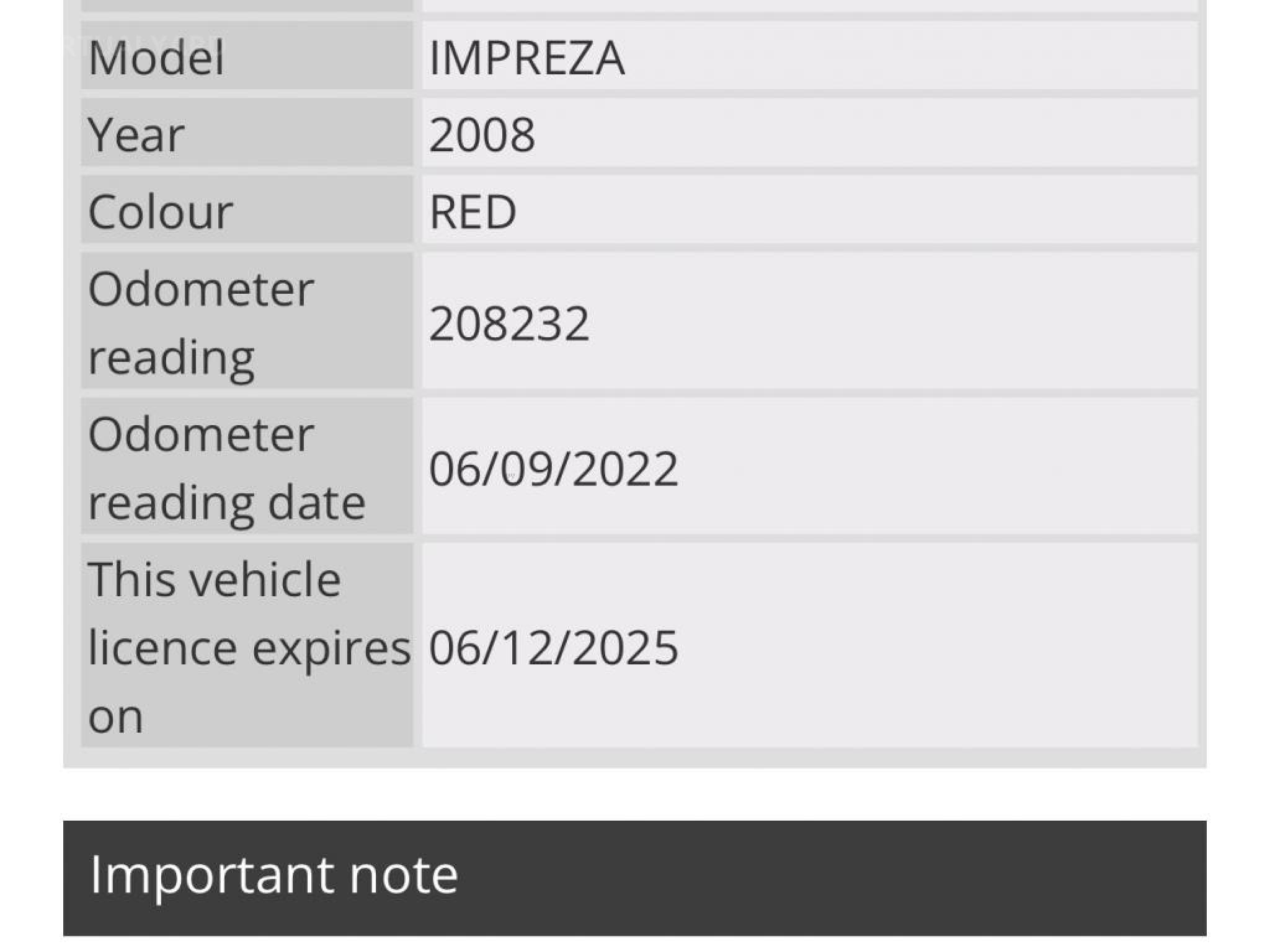
Task: Select the 208232 odometer value
Action: click(x=508, y=323)
